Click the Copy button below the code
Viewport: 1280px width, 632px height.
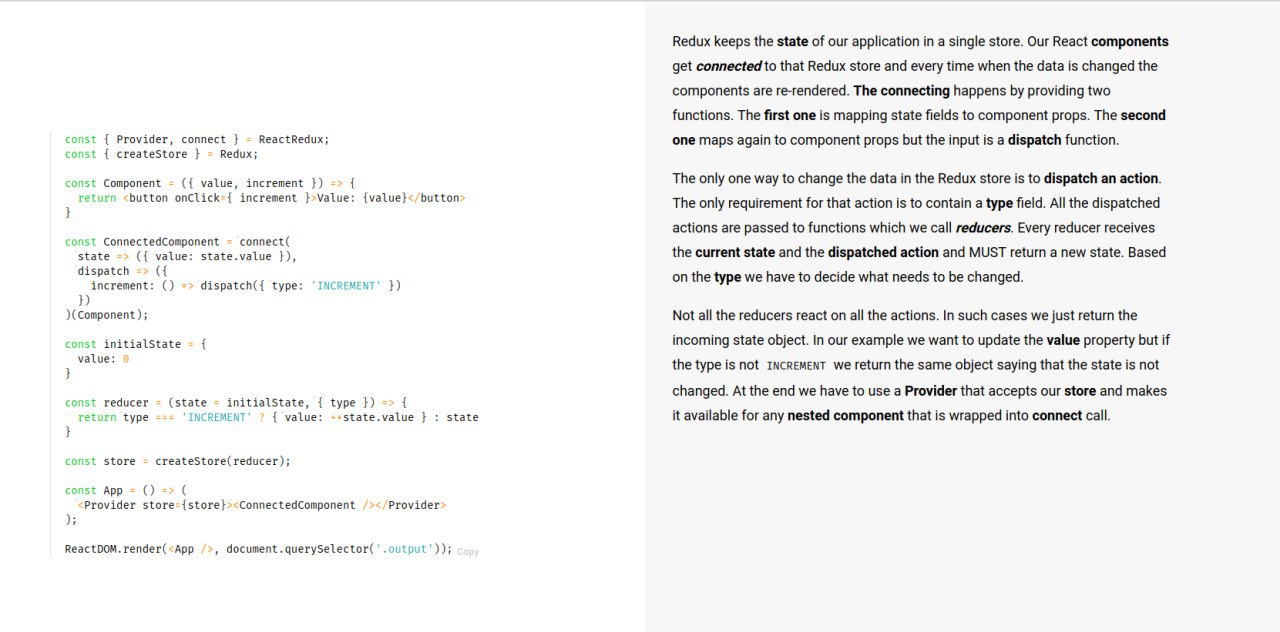click(x=468, y=552)
